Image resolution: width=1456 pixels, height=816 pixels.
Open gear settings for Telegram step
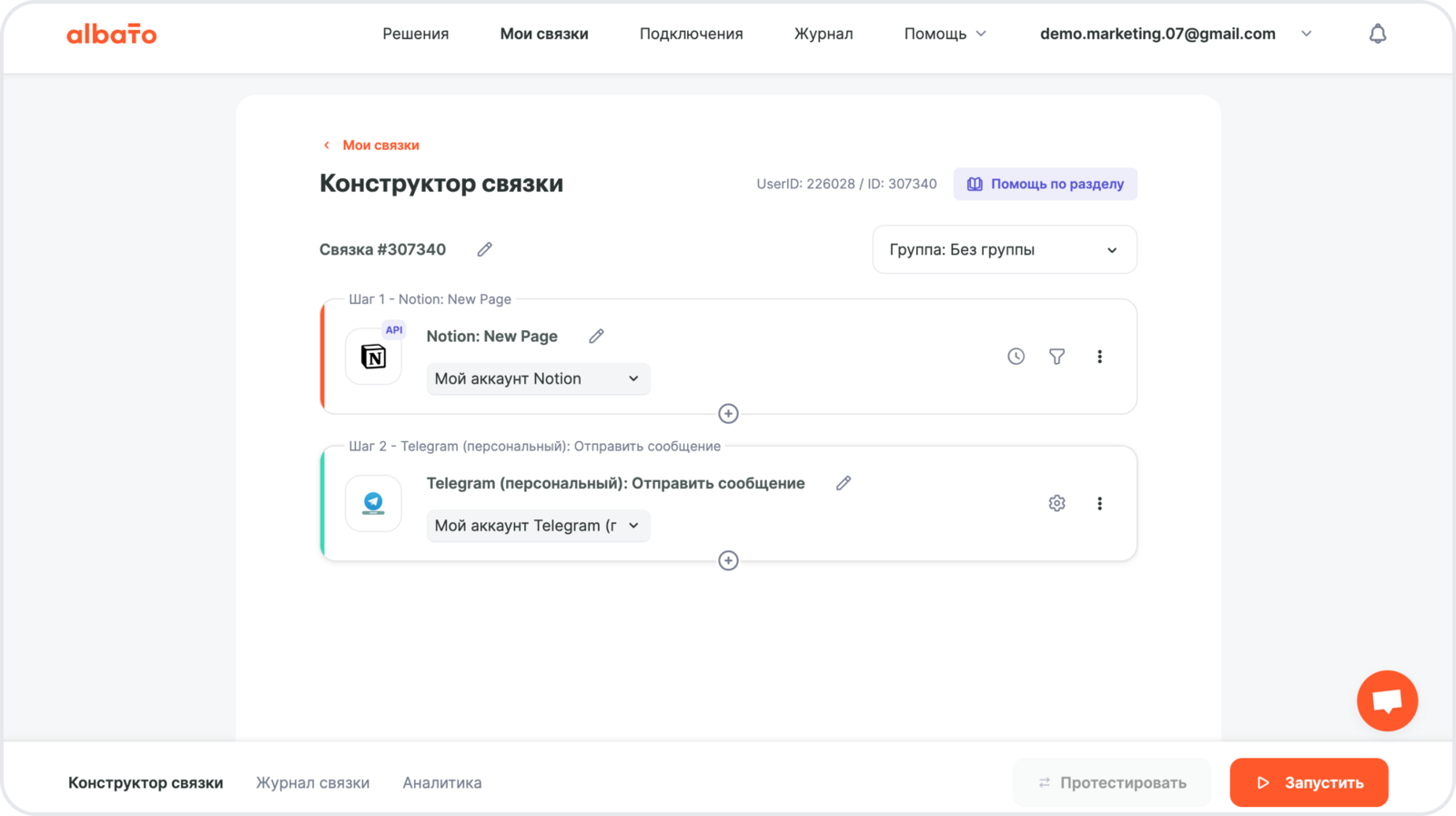click(1057, 503)
